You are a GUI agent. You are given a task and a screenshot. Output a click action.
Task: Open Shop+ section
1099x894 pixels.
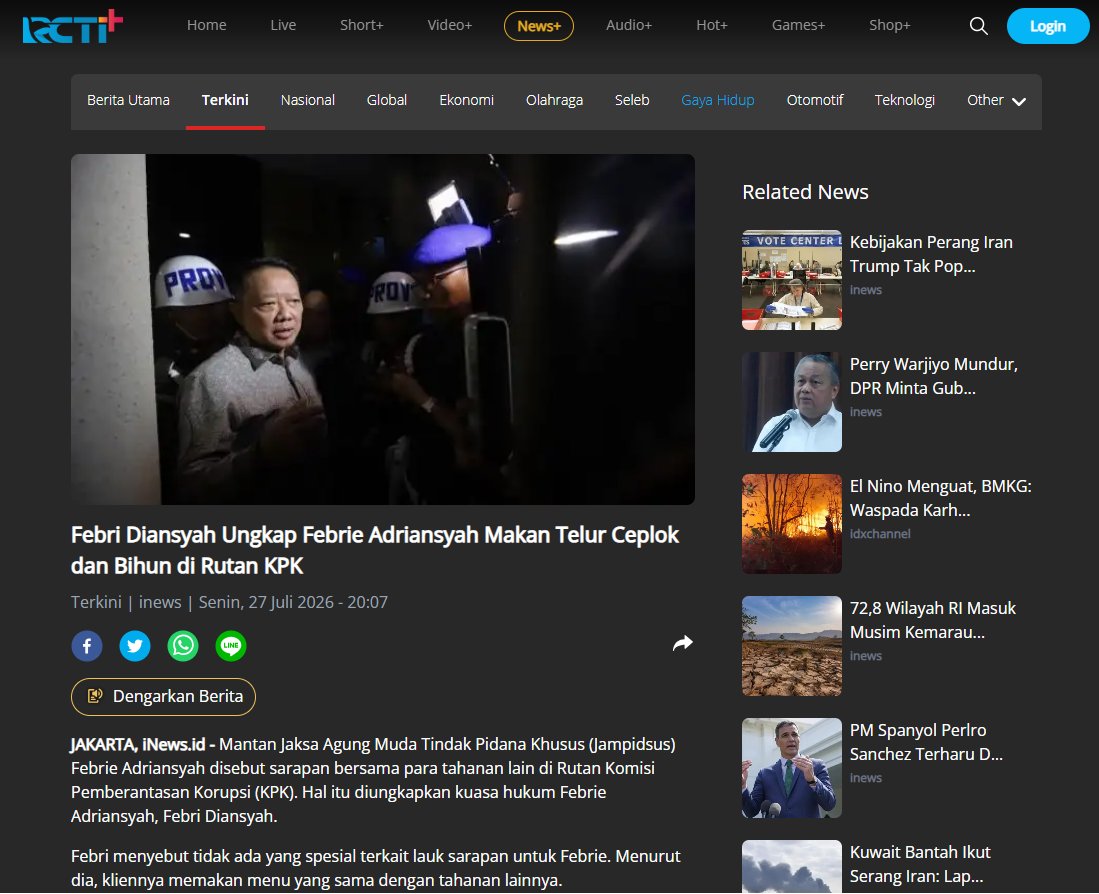point(889,25)
